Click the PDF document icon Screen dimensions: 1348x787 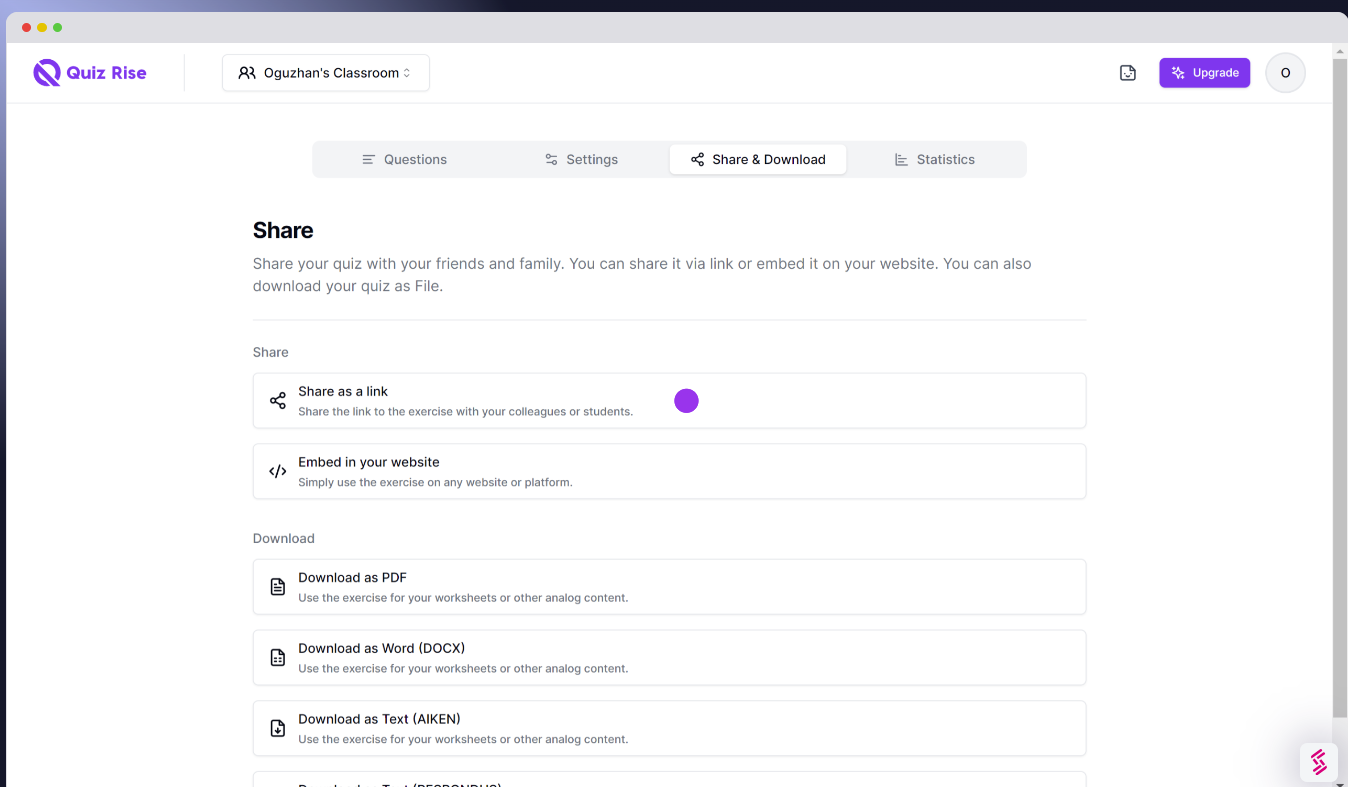(277, 586)
